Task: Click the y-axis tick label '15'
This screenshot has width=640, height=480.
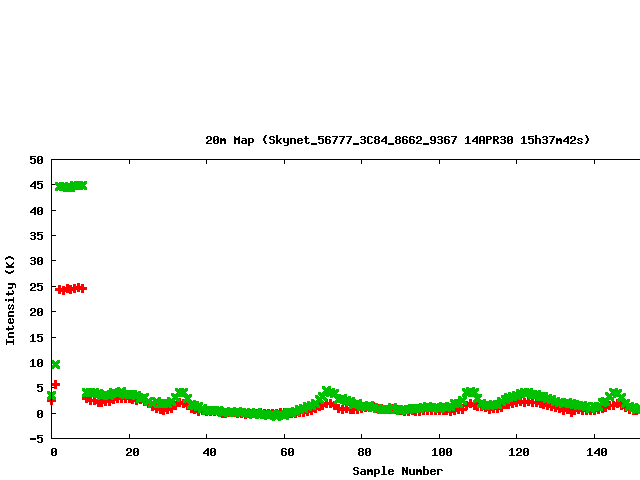Action: click(x=36, y=338)
